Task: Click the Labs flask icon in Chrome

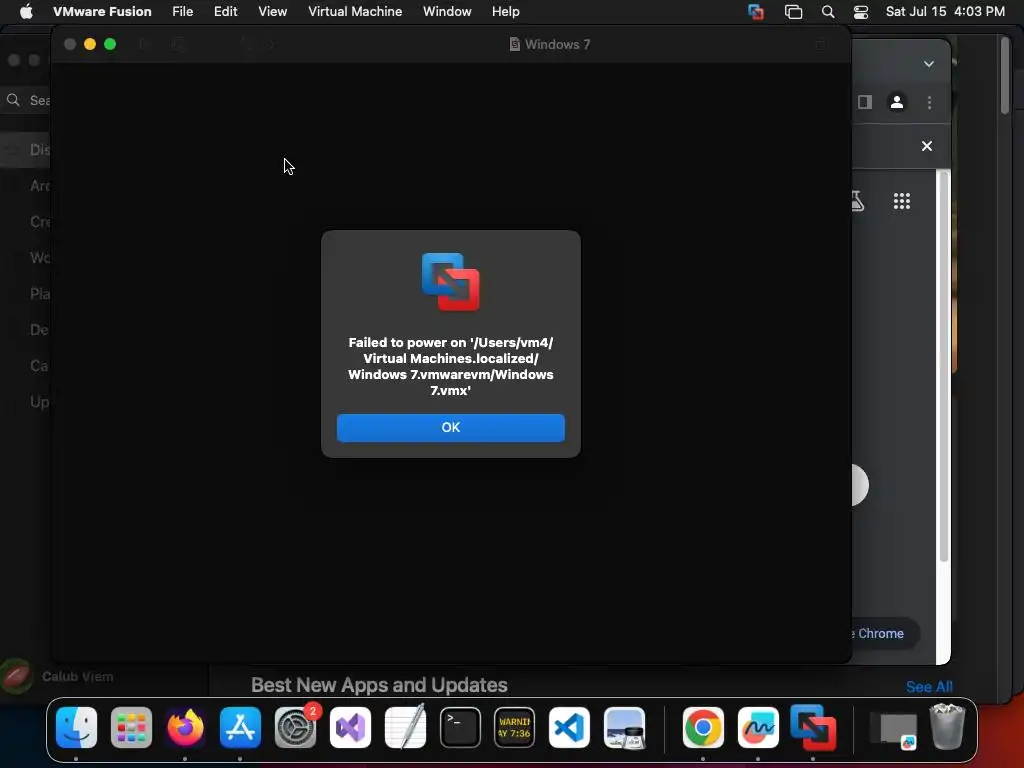Action: pyautogui.click(x=857, y=201)
